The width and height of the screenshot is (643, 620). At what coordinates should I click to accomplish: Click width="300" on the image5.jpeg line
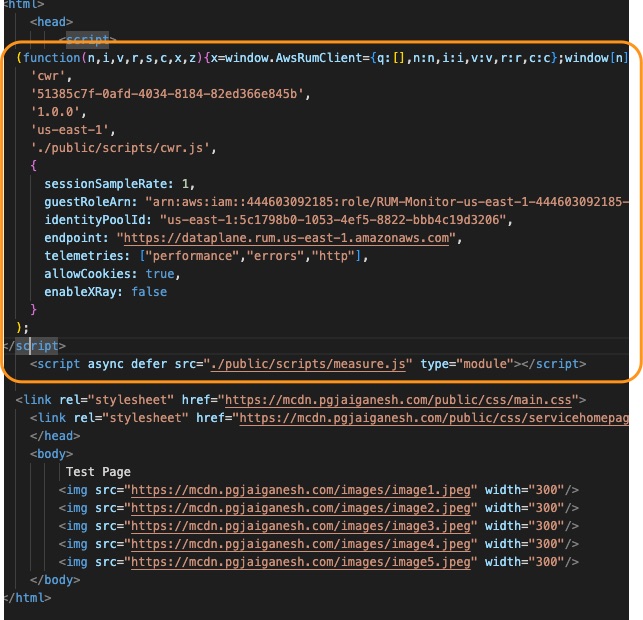(x=525, y=562)
